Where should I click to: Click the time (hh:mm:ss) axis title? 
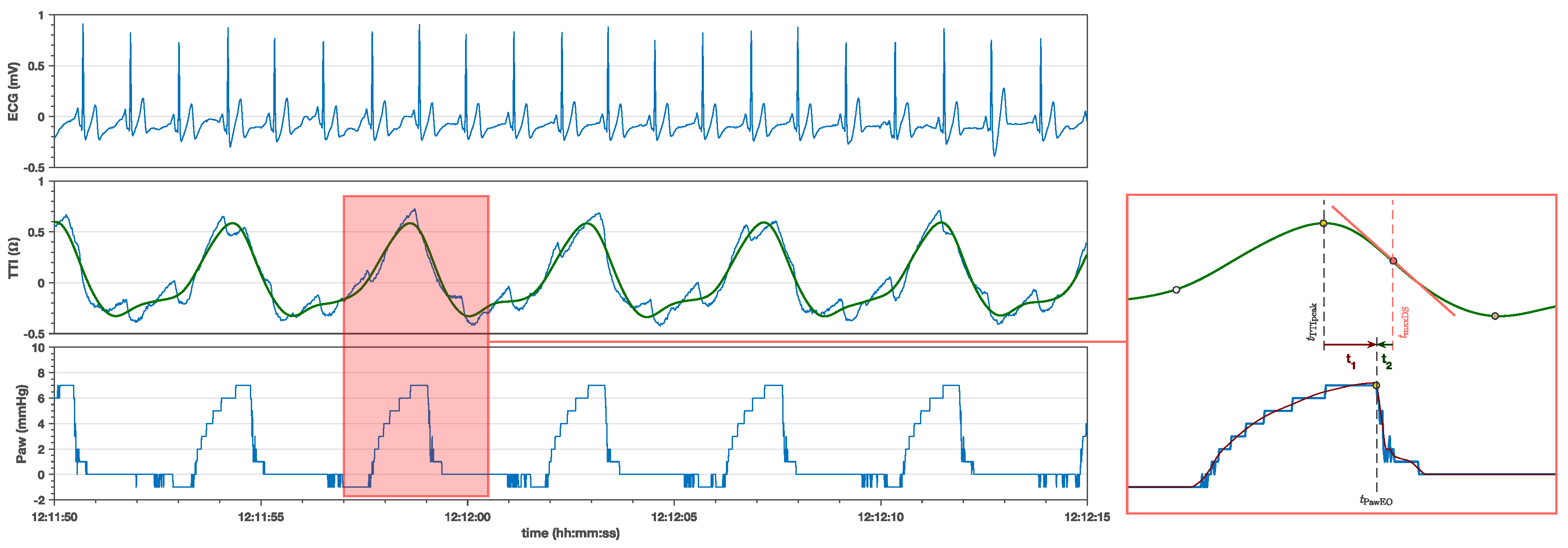click(570, 533)
